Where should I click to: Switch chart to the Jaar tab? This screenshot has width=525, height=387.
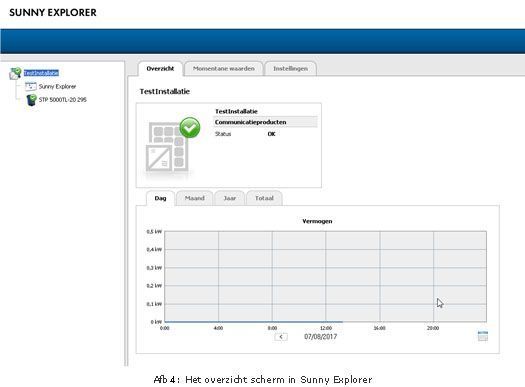pos(230,198)
